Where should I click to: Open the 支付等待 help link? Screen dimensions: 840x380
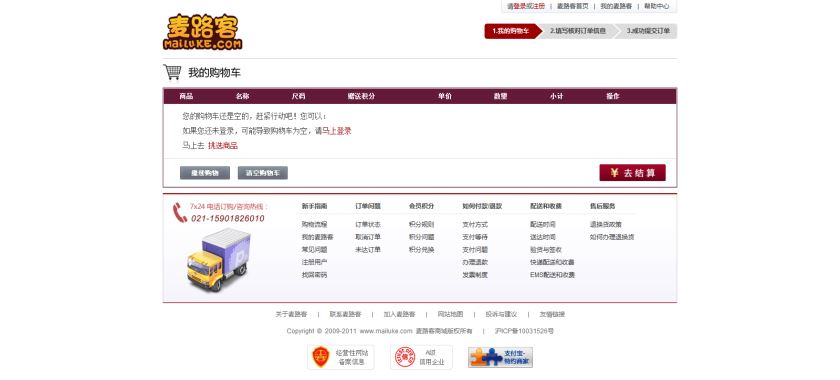[x=475, y=237]
